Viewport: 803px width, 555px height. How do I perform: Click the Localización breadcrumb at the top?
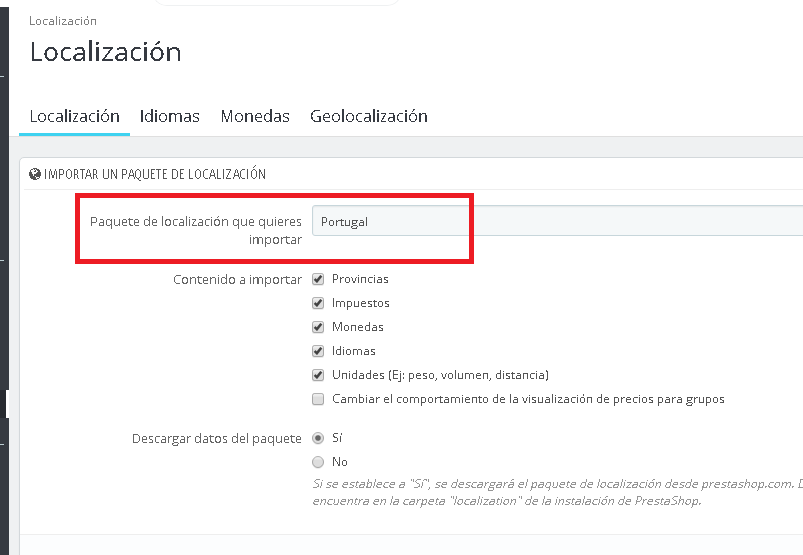click(63, 21)
